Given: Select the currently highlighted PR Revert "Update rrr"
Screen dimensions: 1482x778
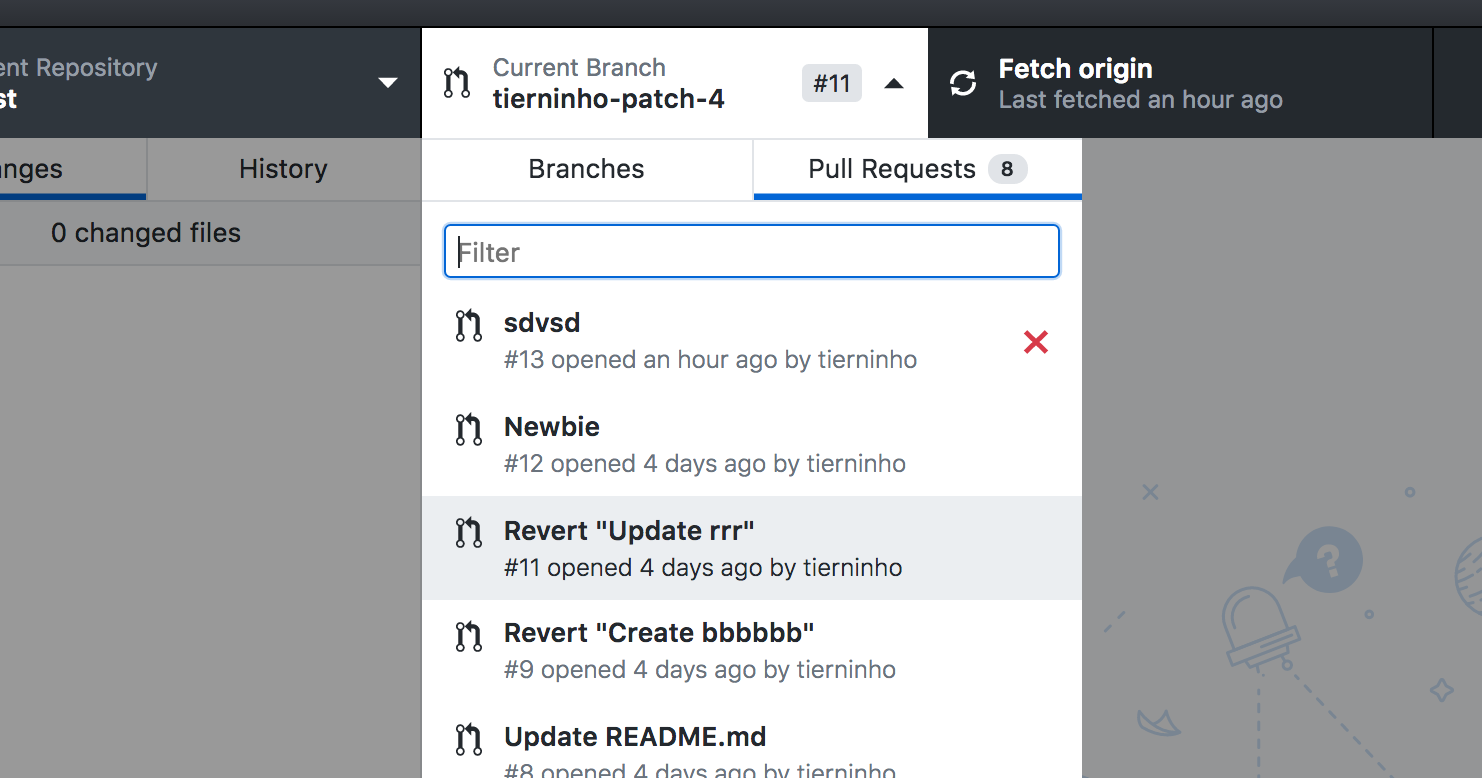Looking at the screenshot, I should (700, 548).
